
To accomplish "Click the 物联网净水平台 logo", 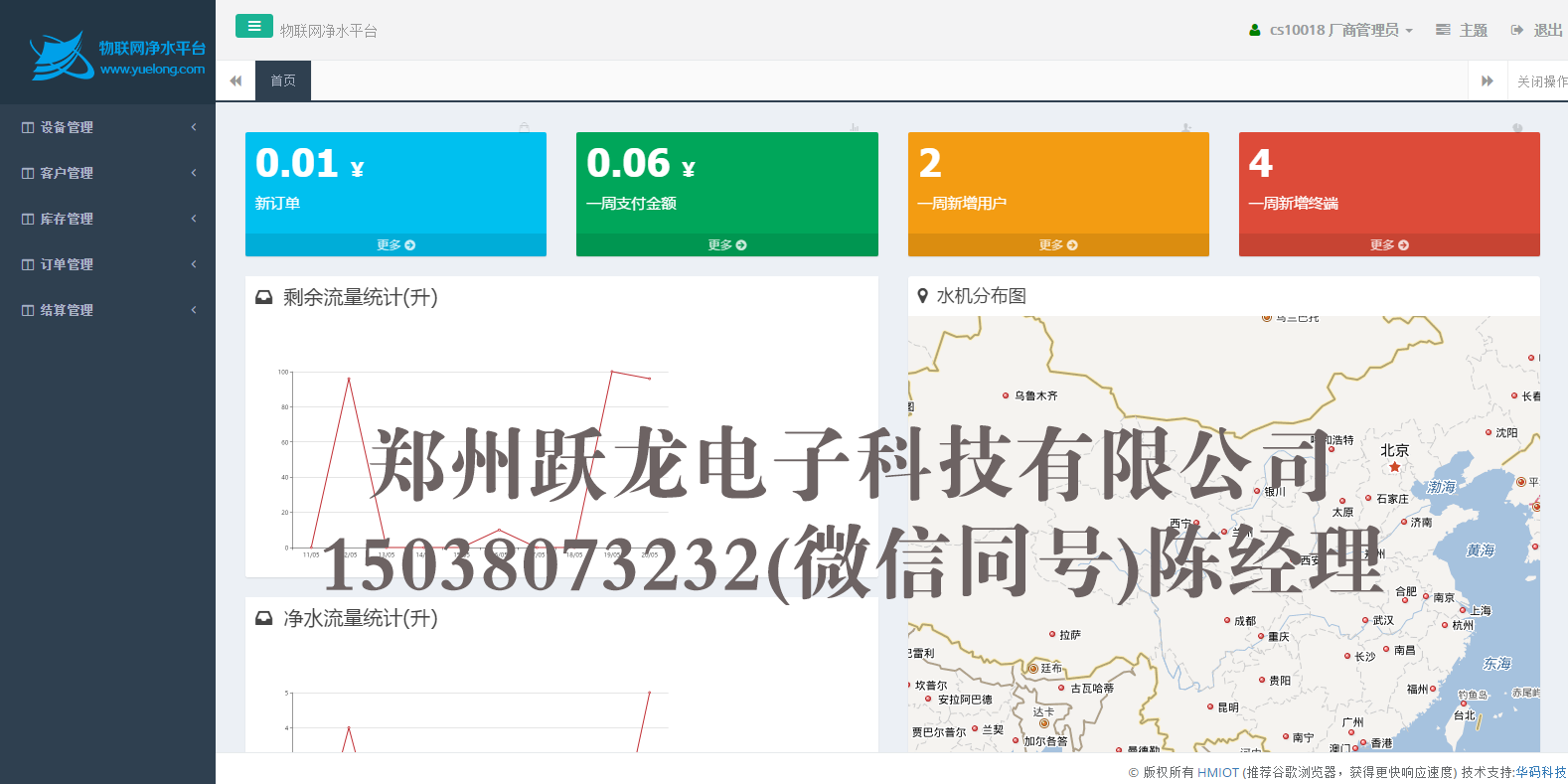I will tap(117, 56).
